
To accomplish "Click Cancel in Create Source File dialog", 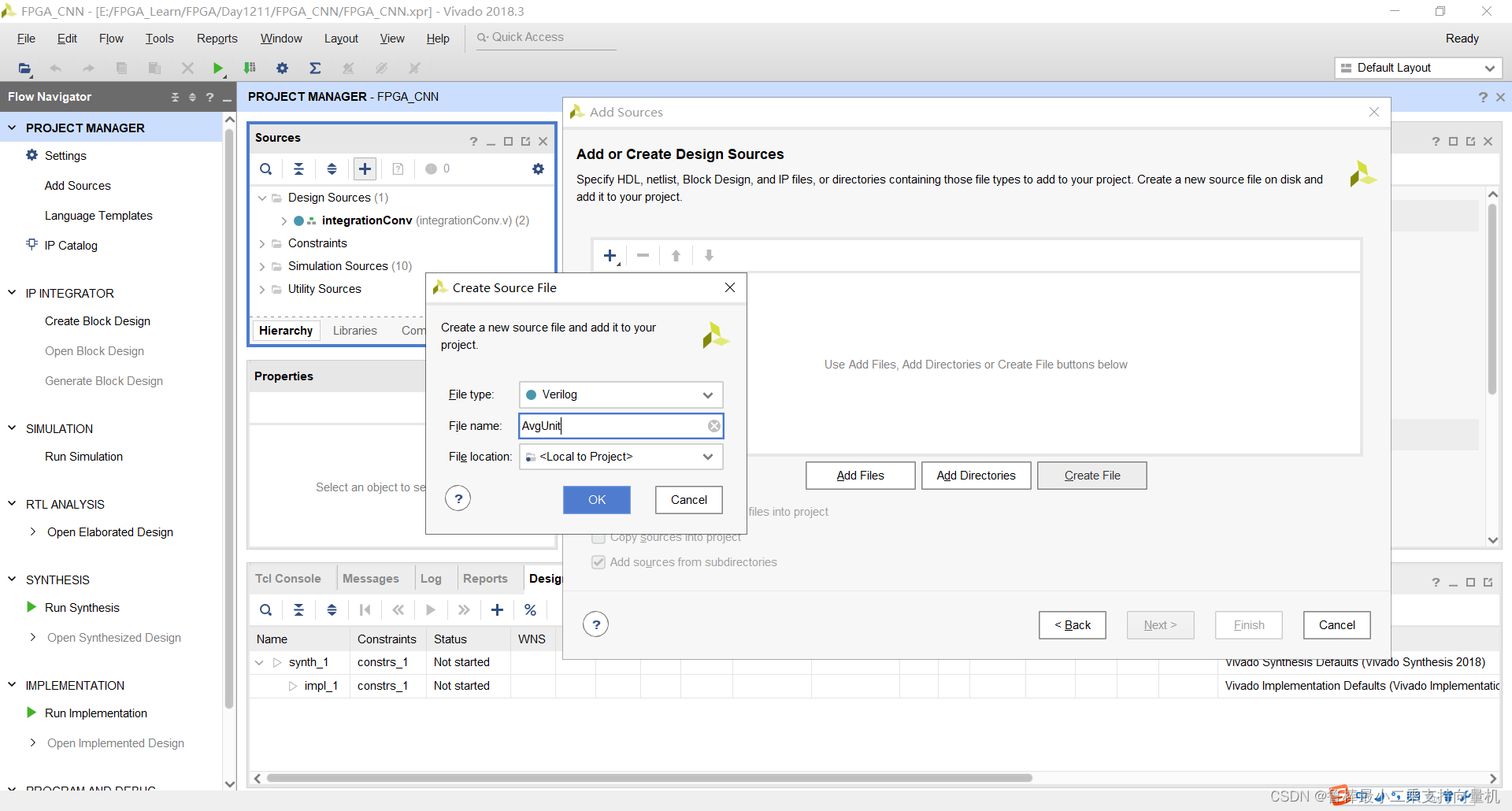I will pyautogui.click(x=689, y=500).
